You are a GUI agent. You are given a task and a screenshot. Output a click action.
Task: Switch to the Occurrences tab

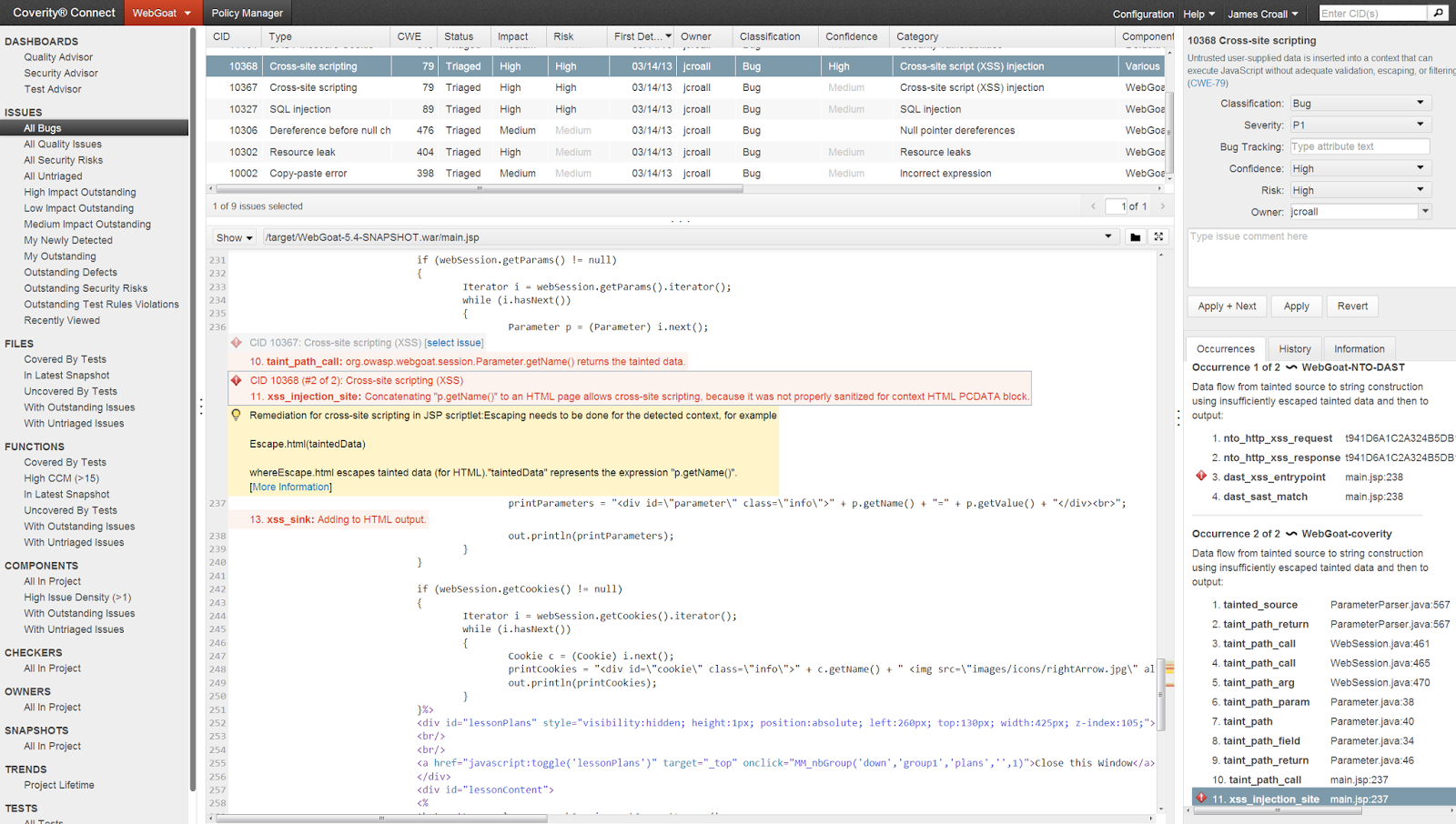coord(1225,348)
